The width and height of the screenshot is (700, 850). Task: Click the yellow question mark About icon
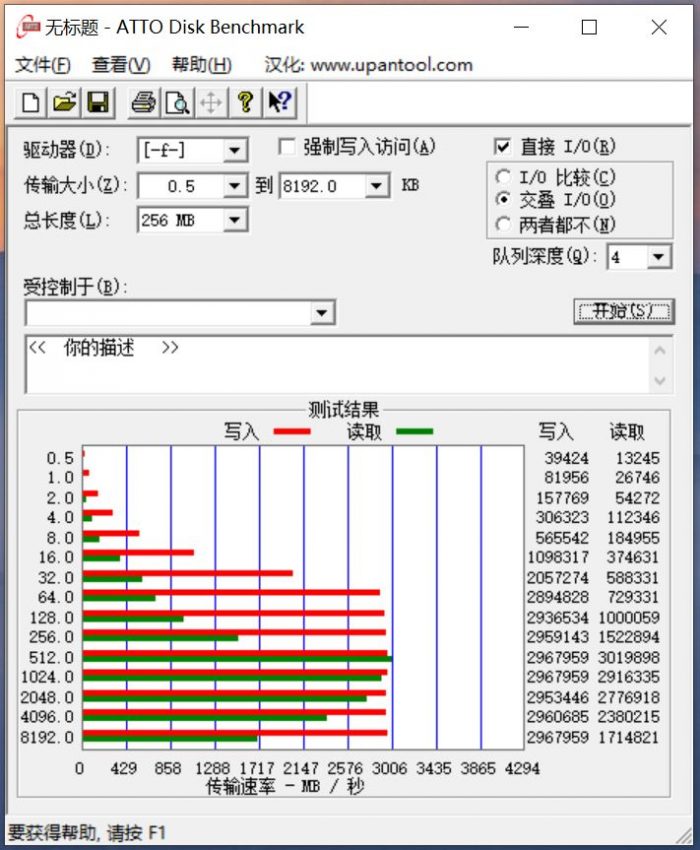click(244, 102)
